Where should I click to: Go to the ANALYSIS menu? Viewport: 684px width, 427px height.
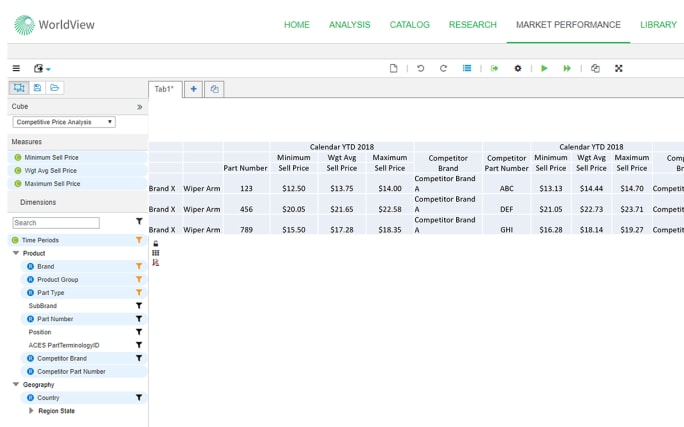coord(349,25)
